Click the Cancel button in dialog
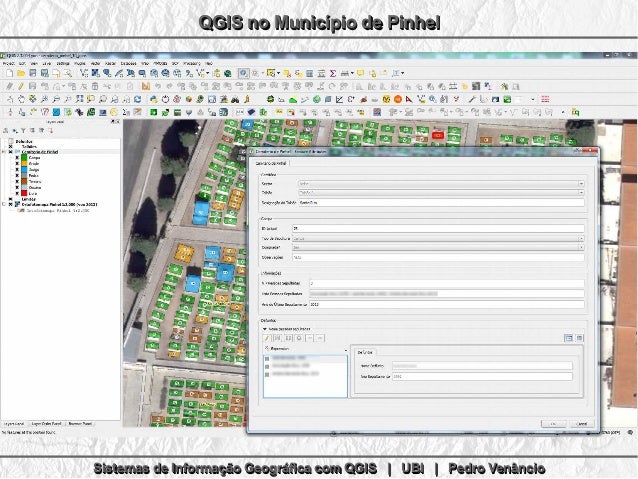This screenshot has height=479, width=638. pos(582,424)
